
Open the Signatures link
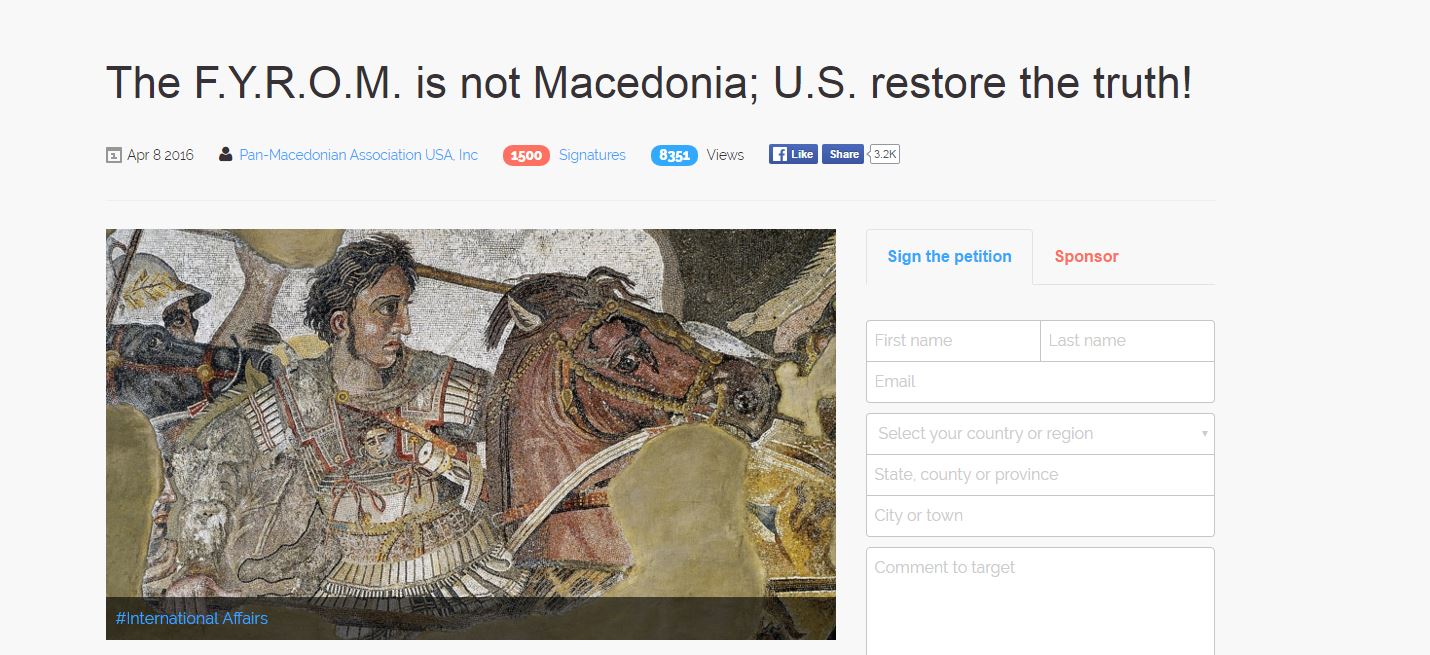pos(592,155)
